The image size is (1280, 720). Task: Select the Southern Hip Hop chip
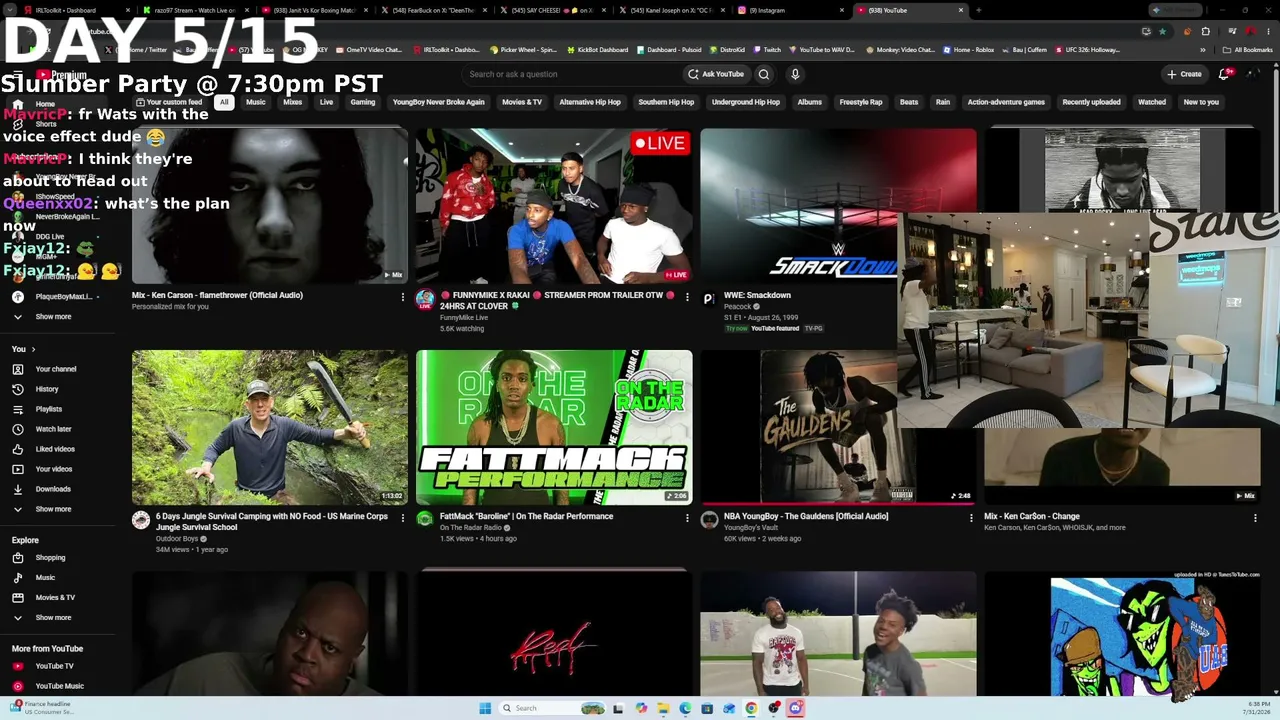(x=666, y=102)
